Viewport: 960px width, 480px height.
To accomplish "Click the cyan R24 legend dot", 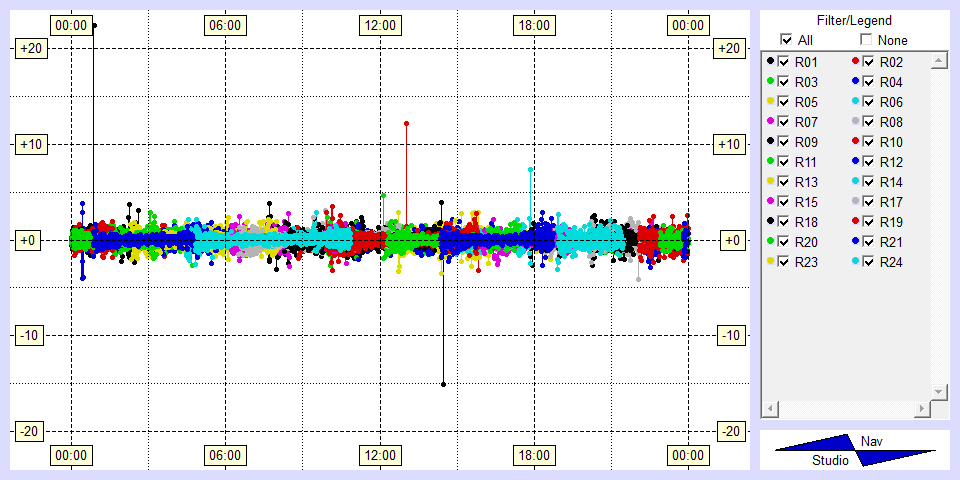I will click(856, 262).
